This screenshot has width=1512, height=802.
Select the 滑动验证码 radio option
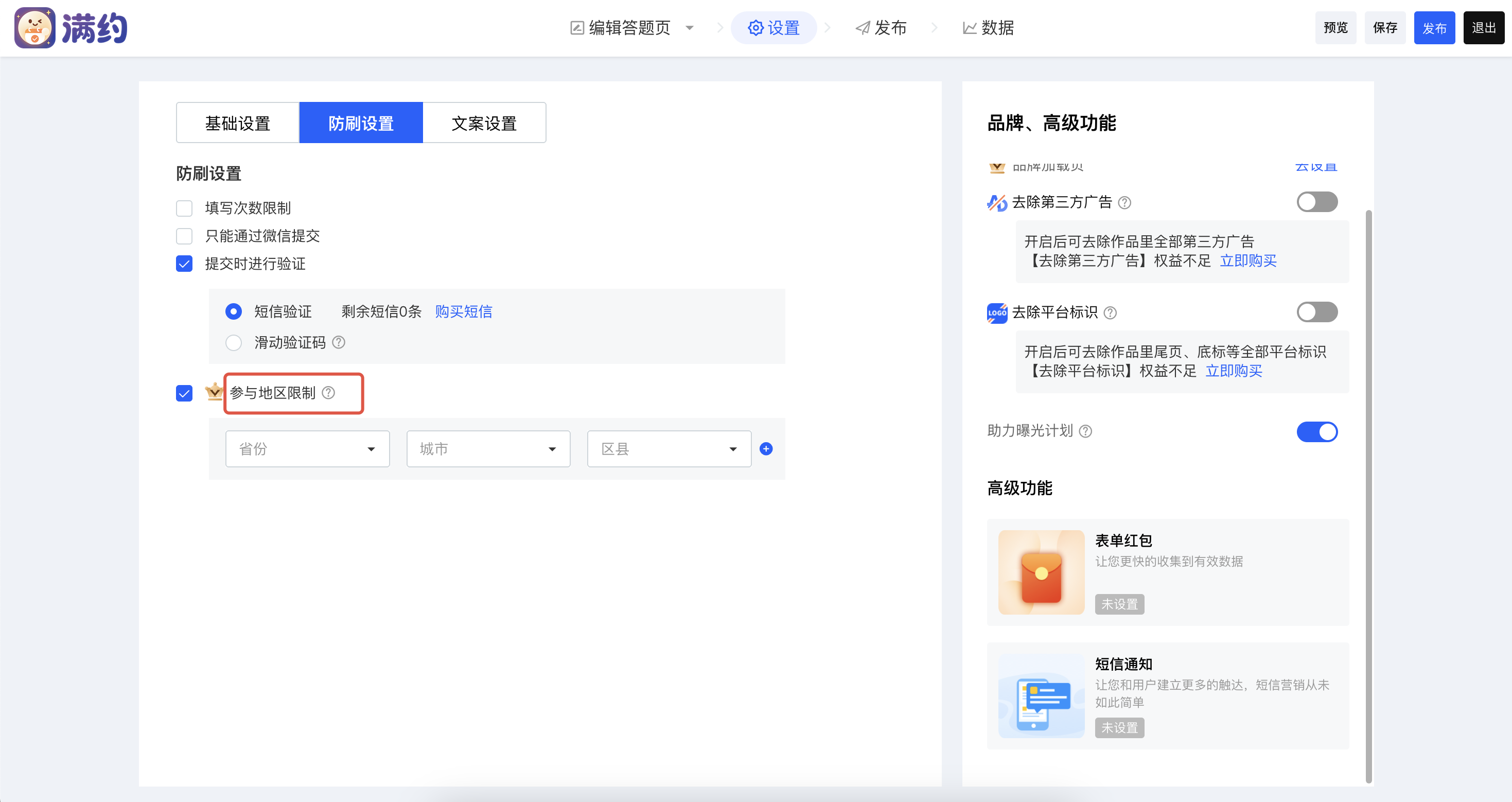coord(234,343)
